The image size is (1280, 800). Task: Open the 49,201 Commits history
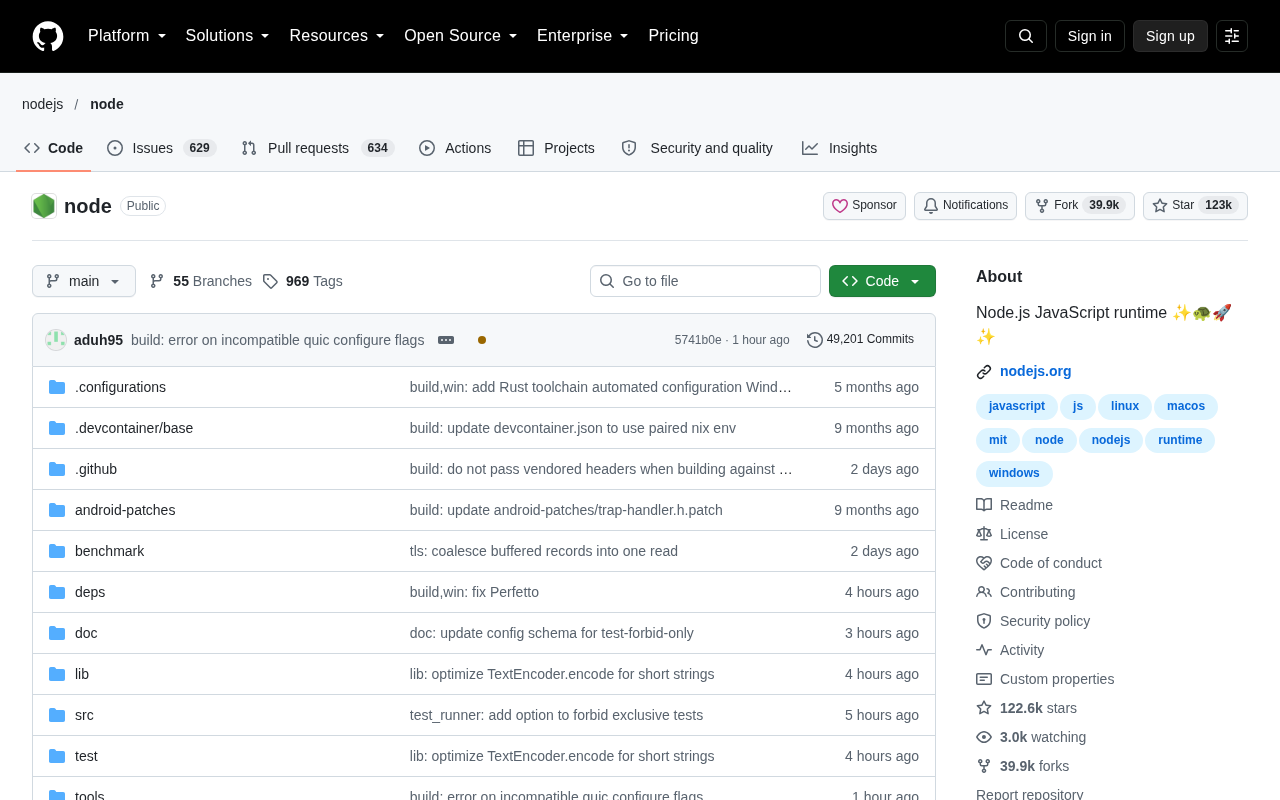[861, 340]
